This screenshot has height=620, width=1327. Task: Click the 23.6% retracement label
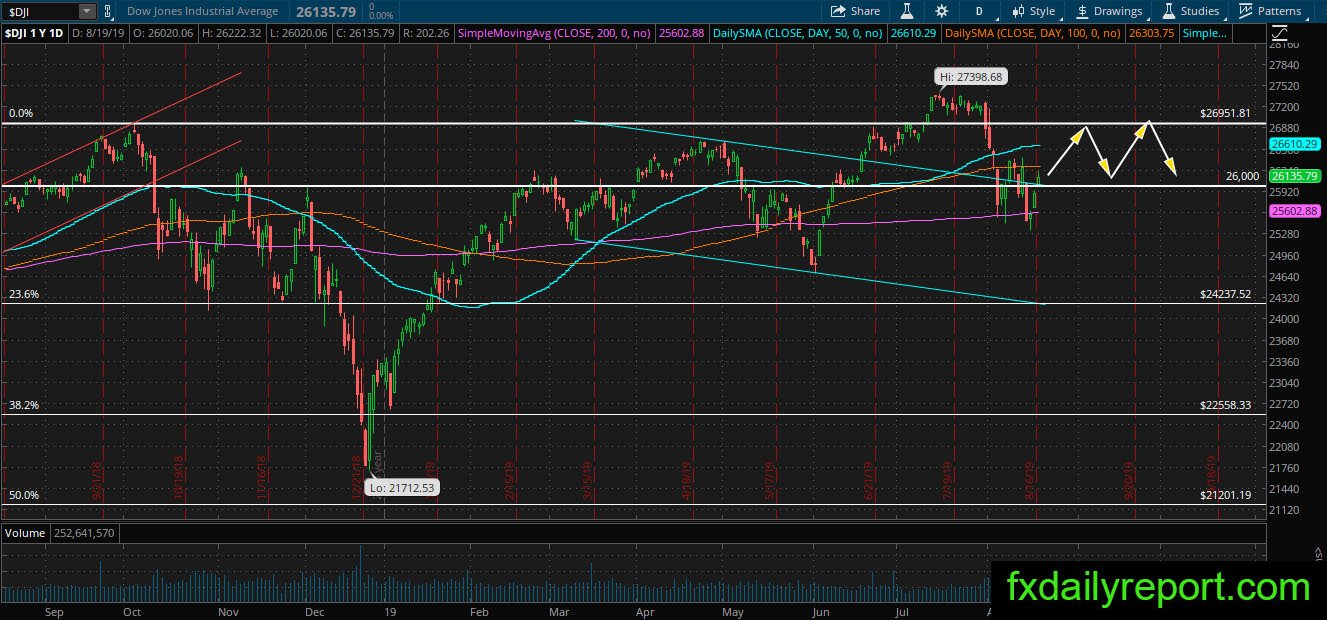(23, 295)
